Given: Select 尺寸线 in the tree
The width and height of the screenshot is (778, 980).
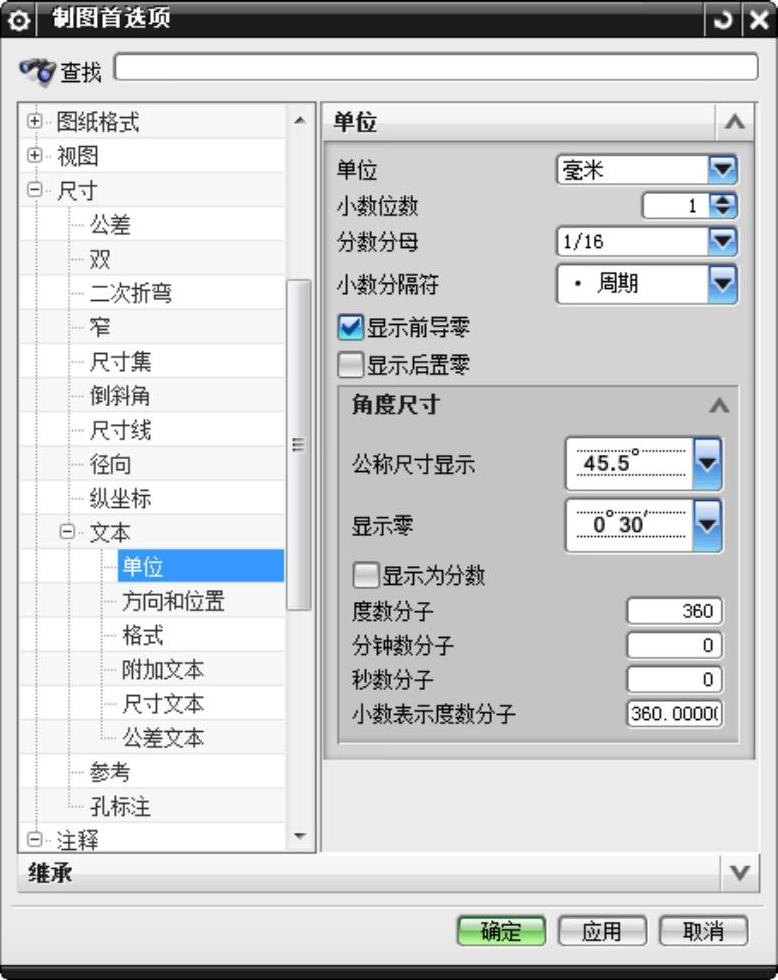Looking at the screenshot, I should click(x=121, y=430).
